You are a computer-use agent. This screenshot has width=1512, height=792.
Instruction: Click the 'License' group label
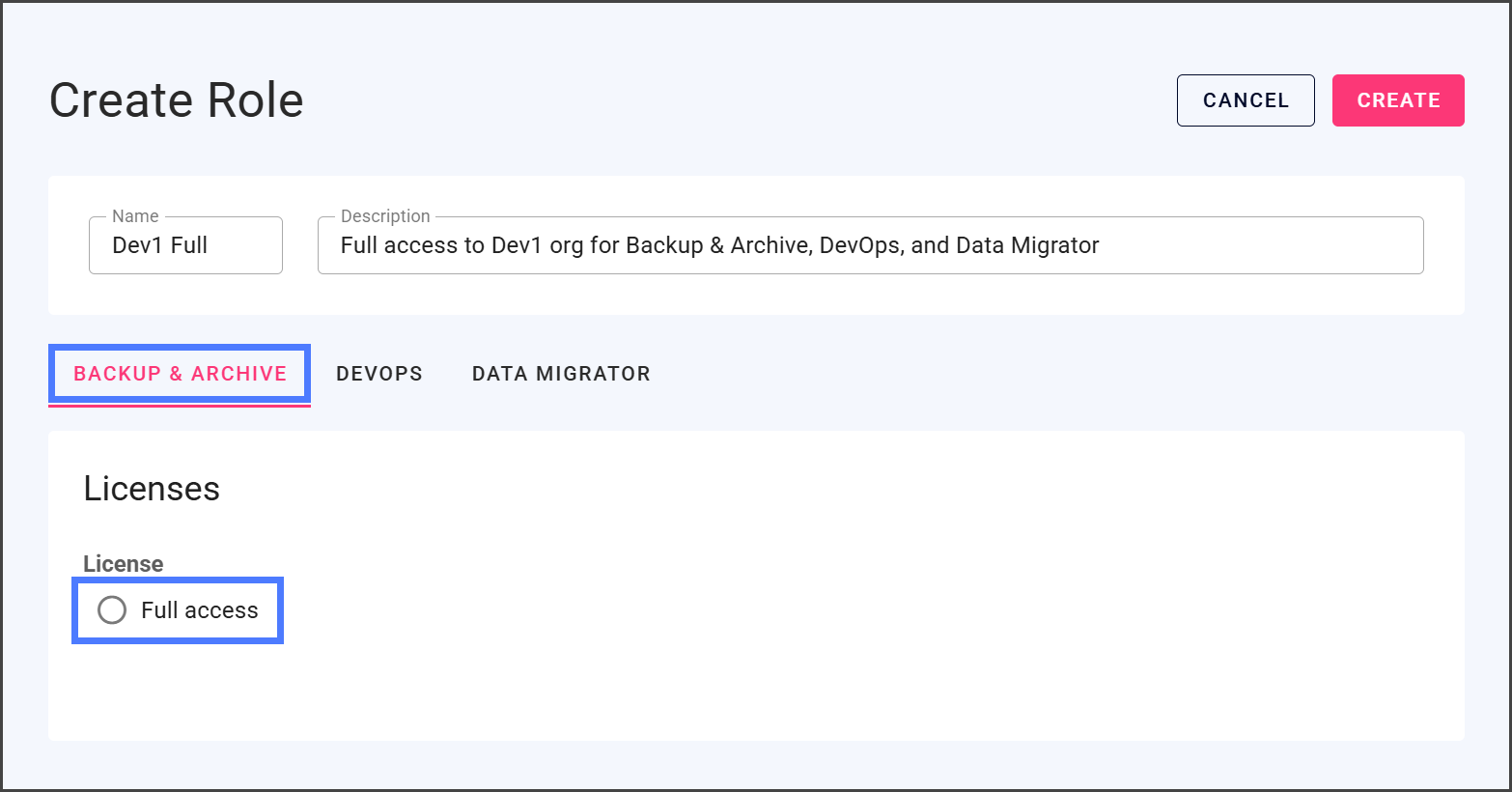tap(123, 564)
